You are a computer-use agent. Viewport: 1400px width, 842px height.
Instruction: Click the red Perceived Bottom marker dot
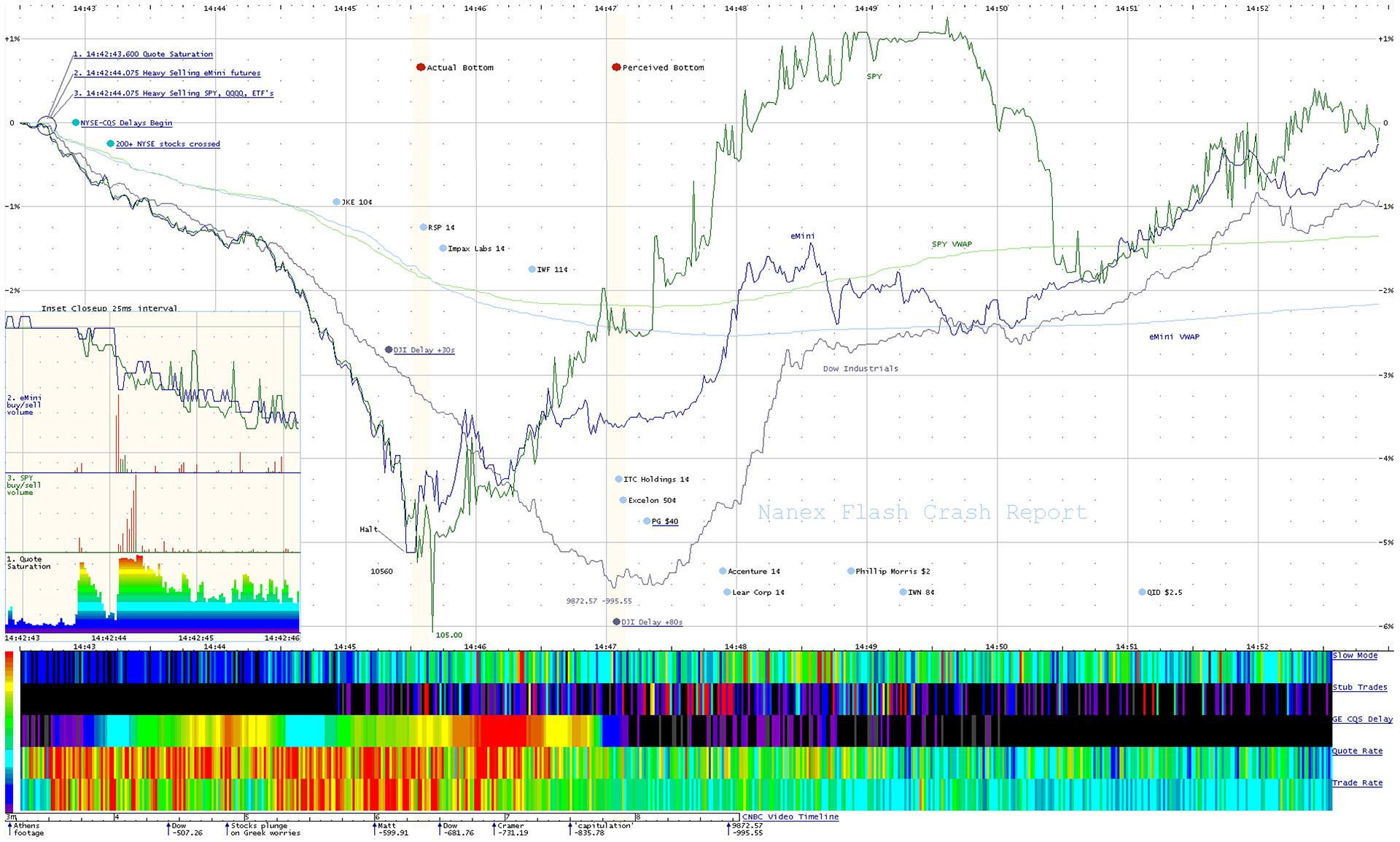(x=616, y=67)
